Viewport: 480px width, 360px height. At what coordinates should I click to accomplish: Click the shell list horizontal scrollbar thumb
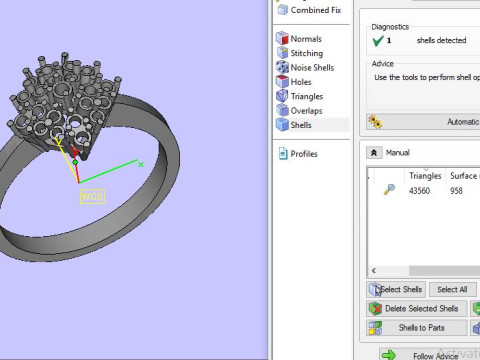coord(445,270)
